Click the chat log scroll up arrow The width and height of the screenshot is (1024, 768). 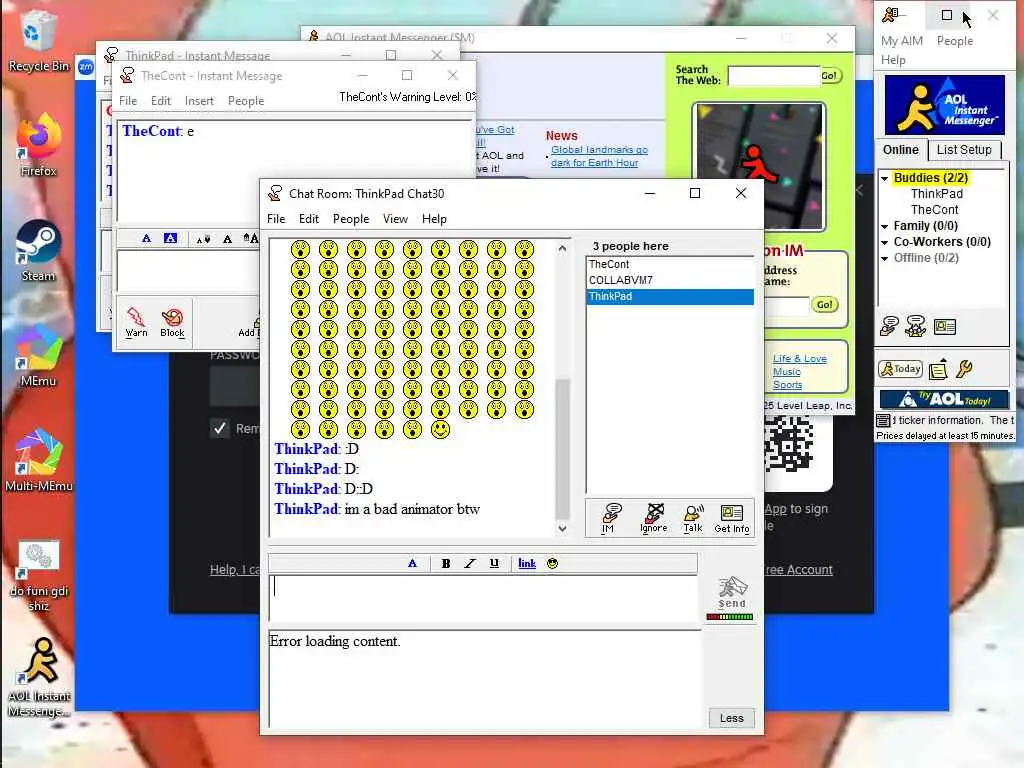[562, 248]
